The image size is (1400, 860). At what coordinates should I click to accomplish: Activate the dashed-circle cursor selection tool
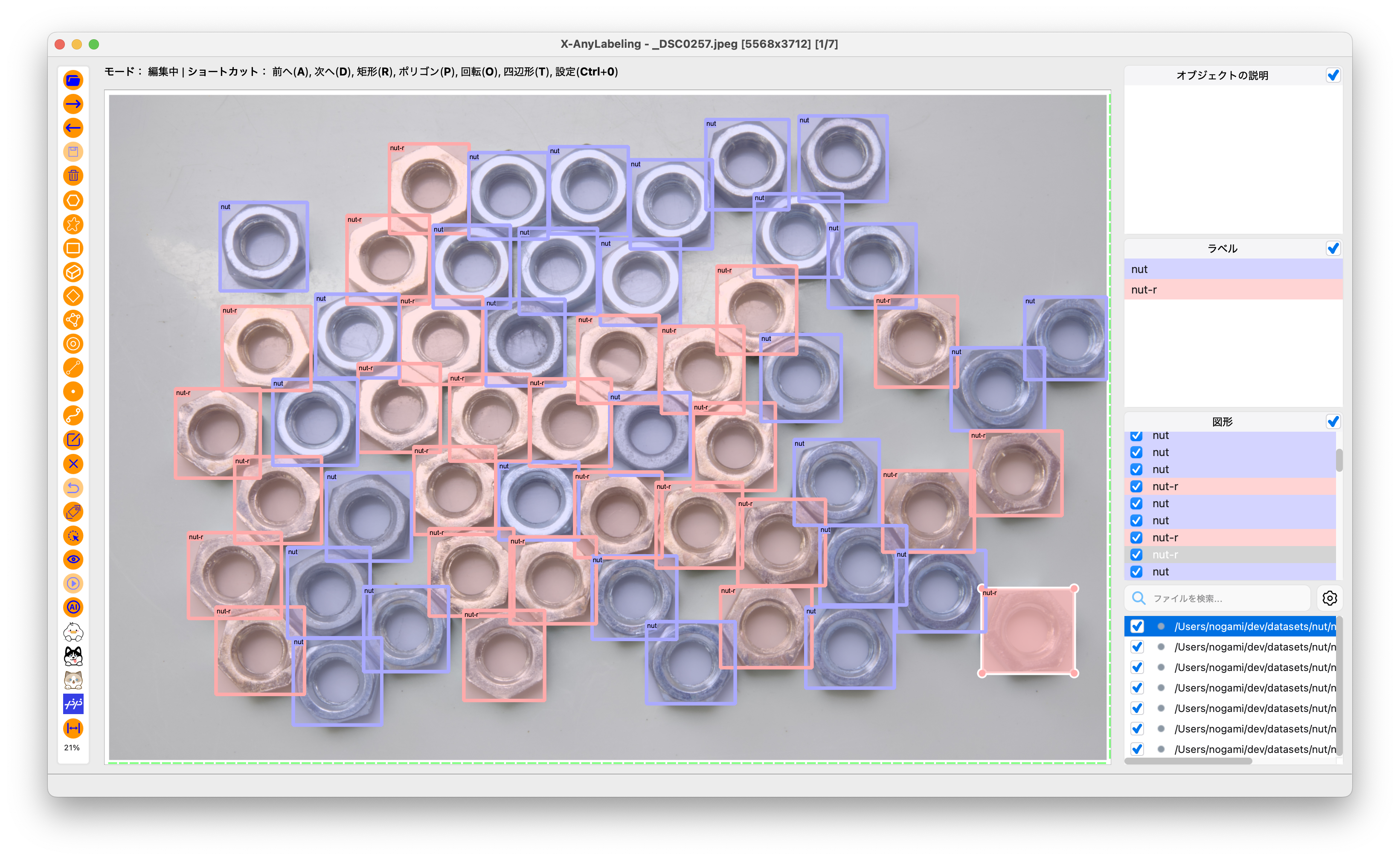73,536
